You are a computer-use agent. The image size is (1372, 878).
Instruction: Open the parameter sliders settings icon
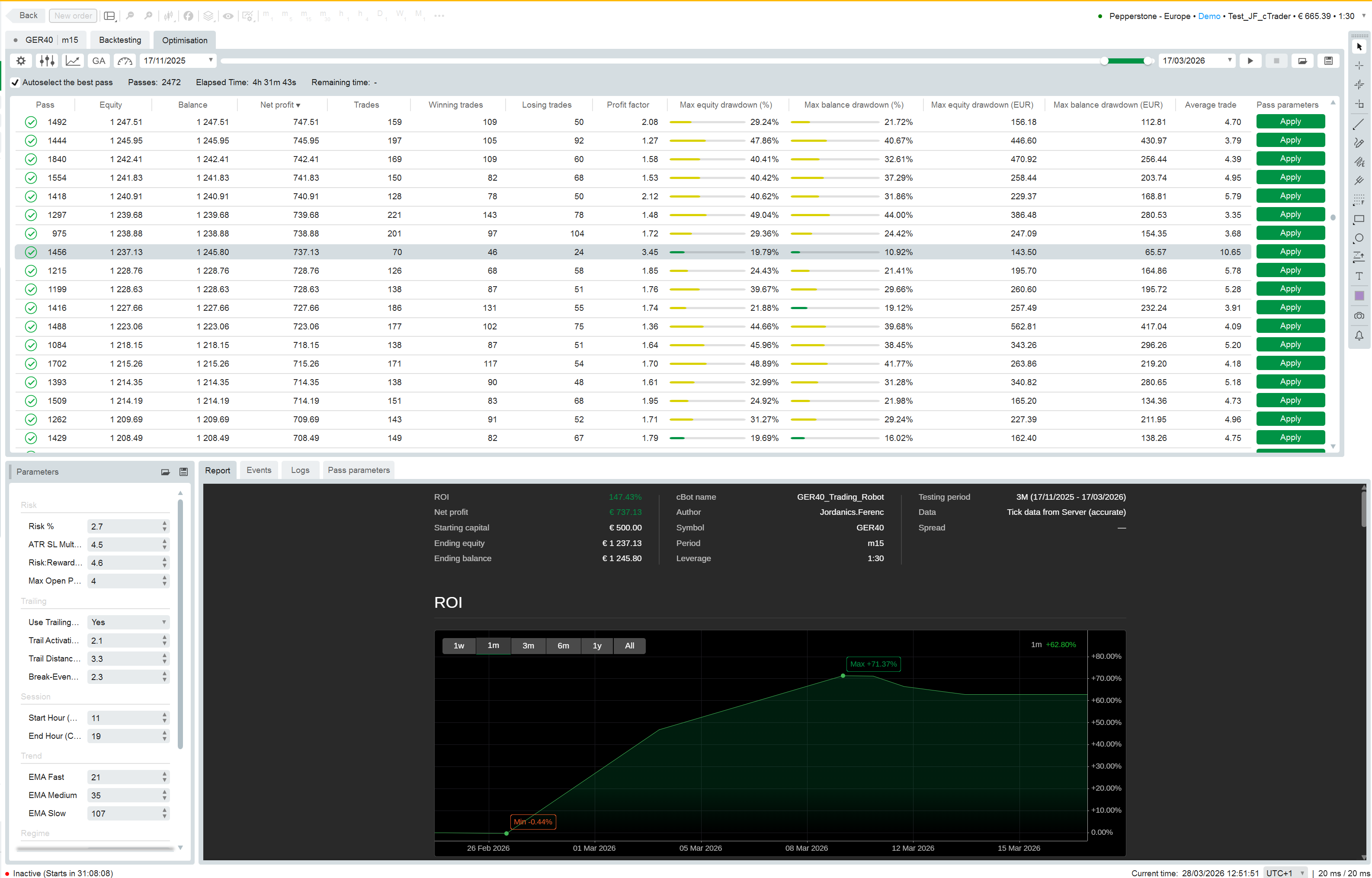click(47, 61)
